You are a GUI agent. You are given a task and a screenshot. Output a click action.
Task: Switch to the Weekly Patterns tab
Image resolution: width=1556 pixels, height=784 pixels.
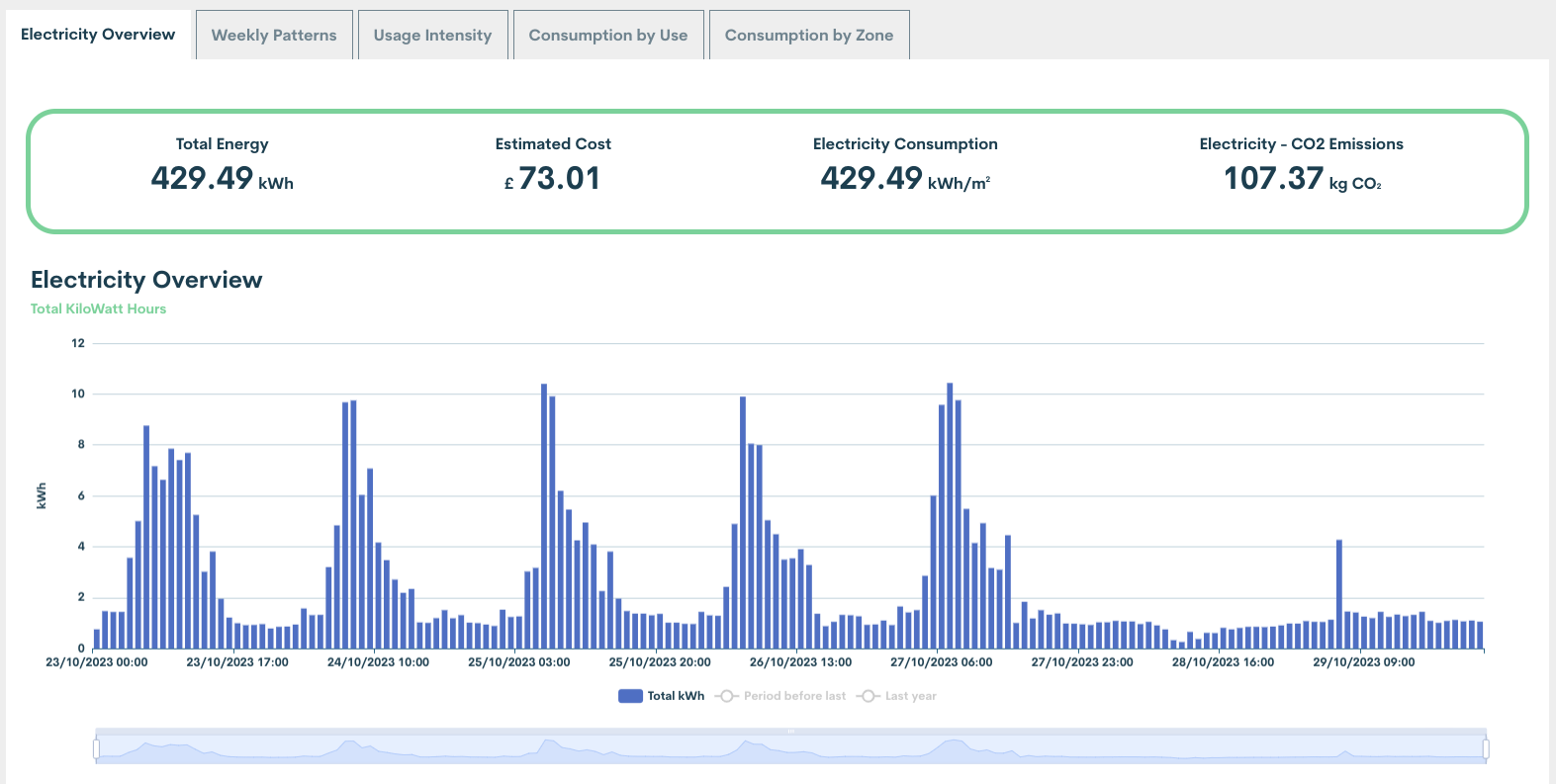tap(274, 36)
